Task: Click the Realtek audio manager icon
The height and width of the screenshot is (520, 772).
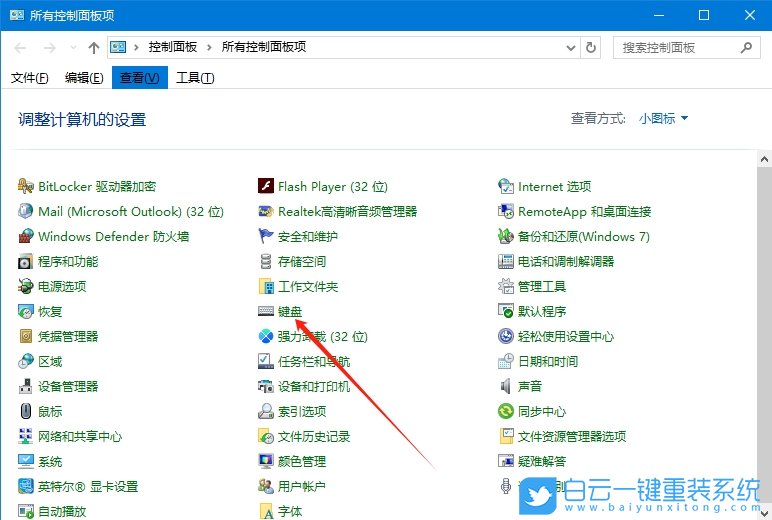Action: pyautogui.click(x=266, y=211)
